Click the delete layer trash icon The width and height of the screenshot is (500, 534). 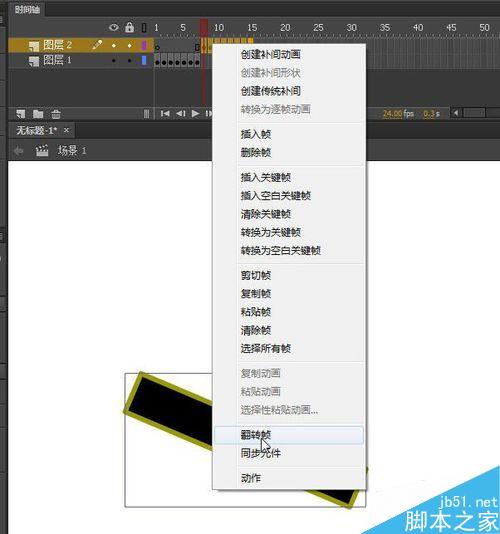tap(56, 114)
